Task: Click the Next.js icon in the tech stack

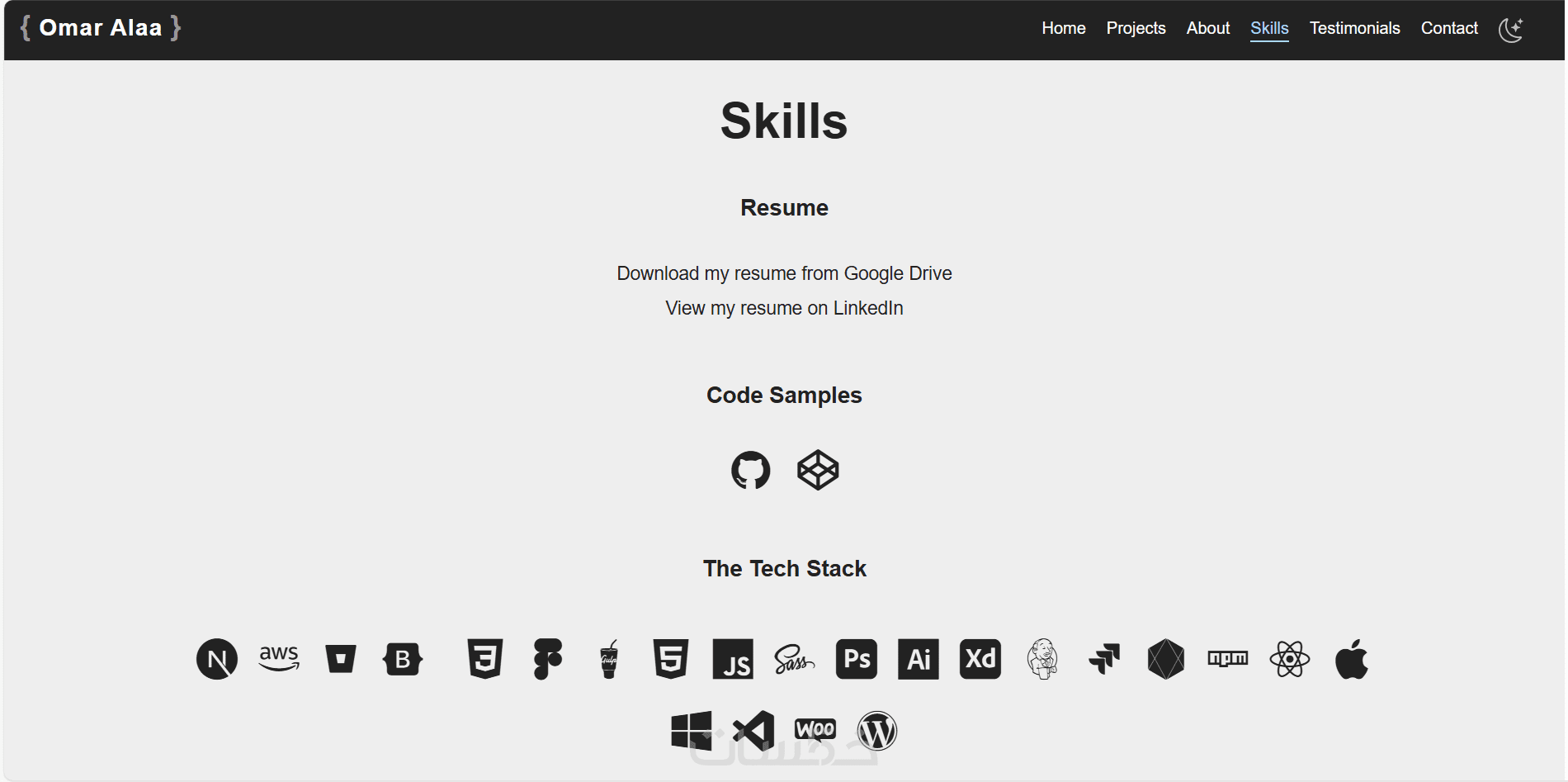Action: [217, 659]
